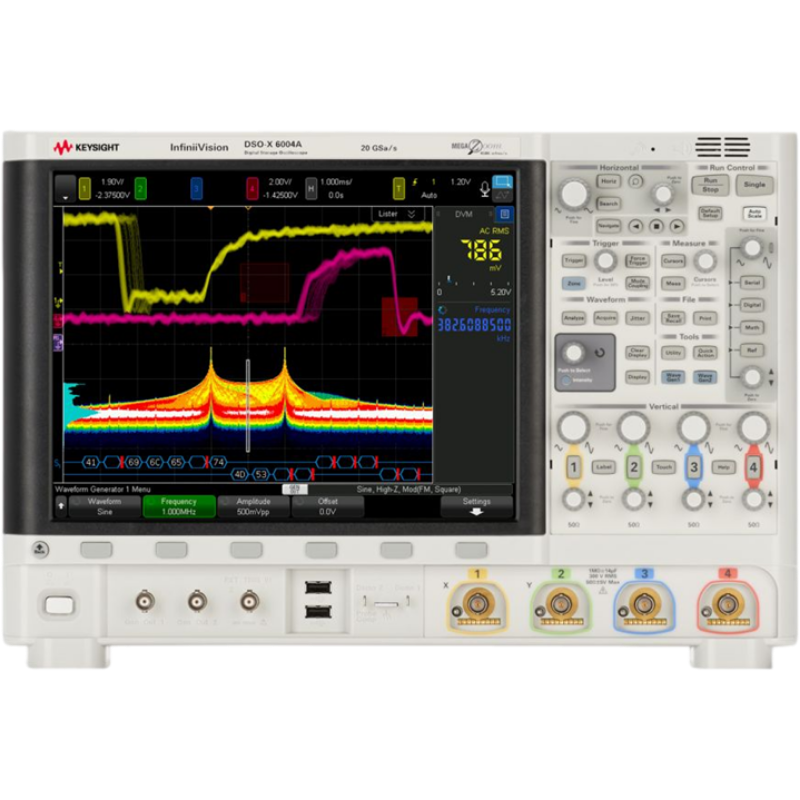The image size is (800, 800).
Task: Push the Entry knob labeled Push to Select
Action: pos(572,353)
